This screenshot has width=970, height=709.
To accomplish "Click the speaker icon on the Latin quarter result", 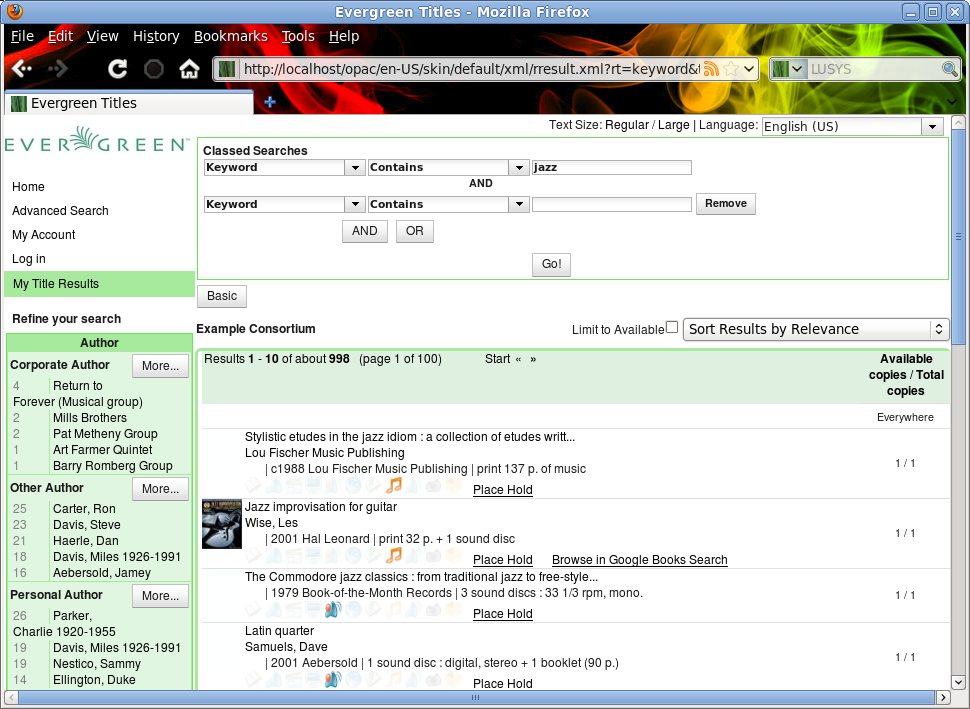I will pos(334,679).
